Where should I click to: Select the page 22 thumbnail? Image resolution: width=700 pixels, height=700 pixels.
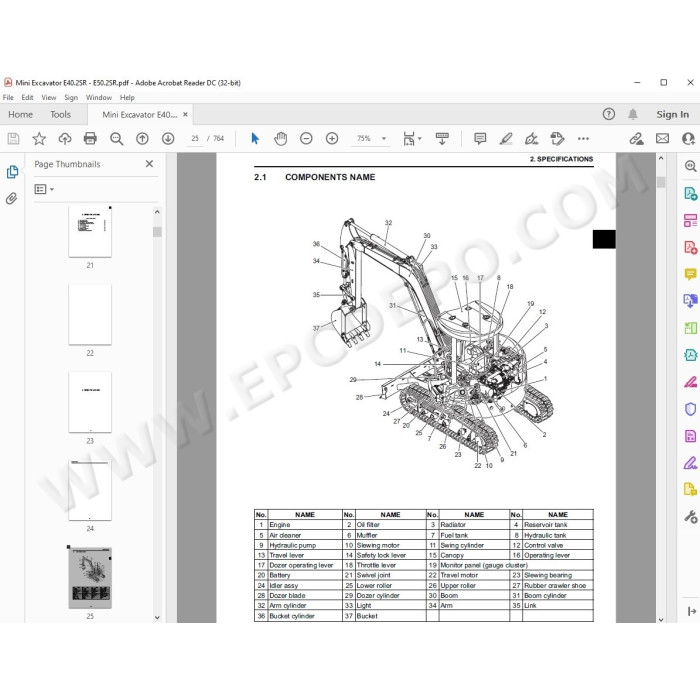(90, 315)
